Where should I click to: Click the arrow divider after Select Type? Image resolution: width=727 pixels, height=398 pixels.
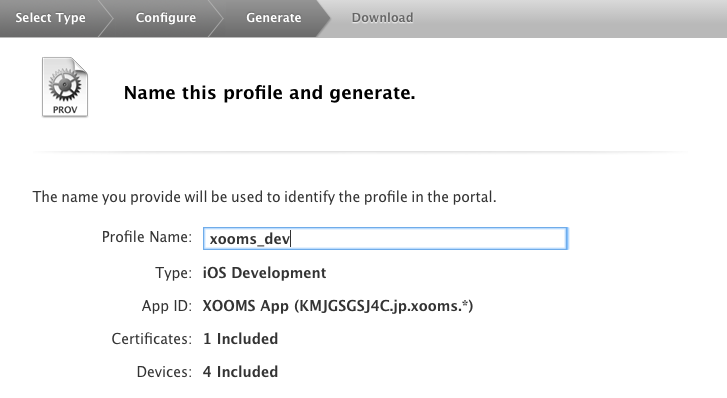tap(106, 19)
